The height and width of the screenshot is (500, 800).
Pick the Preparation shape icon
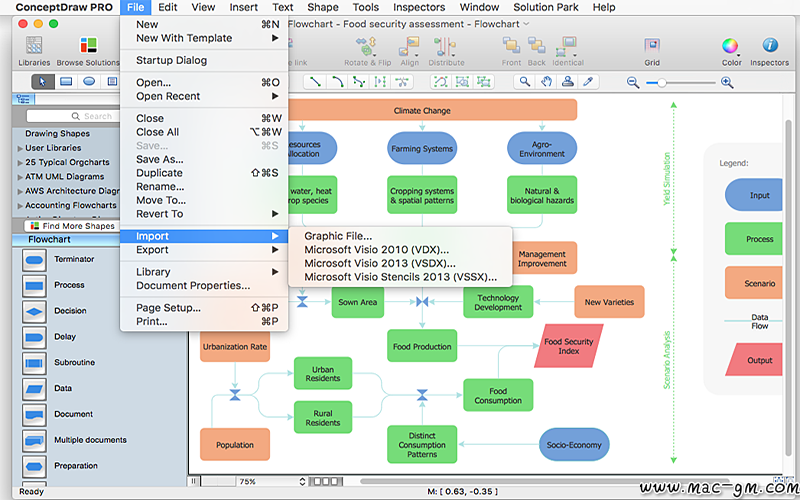34,466
